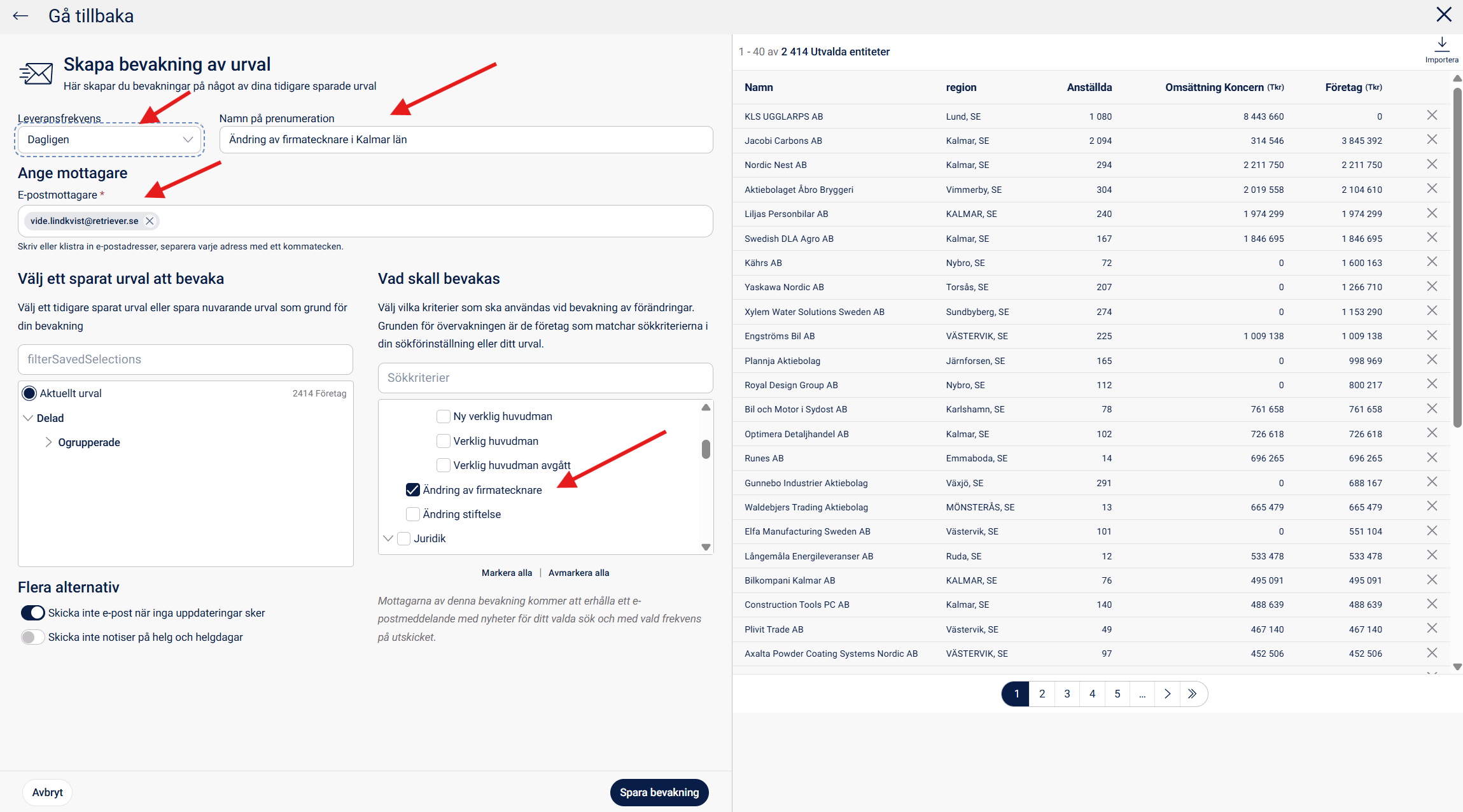Screen dimensions: 1463x812
Task: Remove Kährs AB row with X icon
Action: pyautogui.click(x=1432, y=262)
